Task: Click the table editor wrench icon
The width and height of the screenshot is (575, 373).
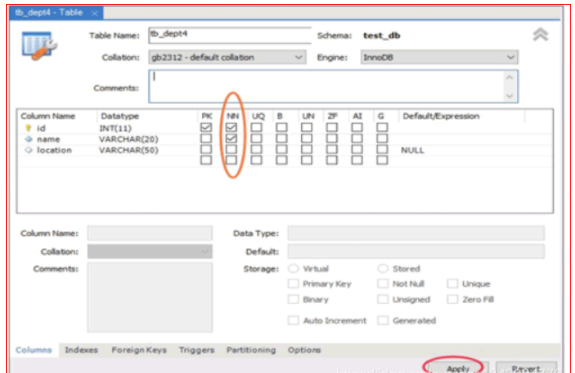Action: coord(39,45)
